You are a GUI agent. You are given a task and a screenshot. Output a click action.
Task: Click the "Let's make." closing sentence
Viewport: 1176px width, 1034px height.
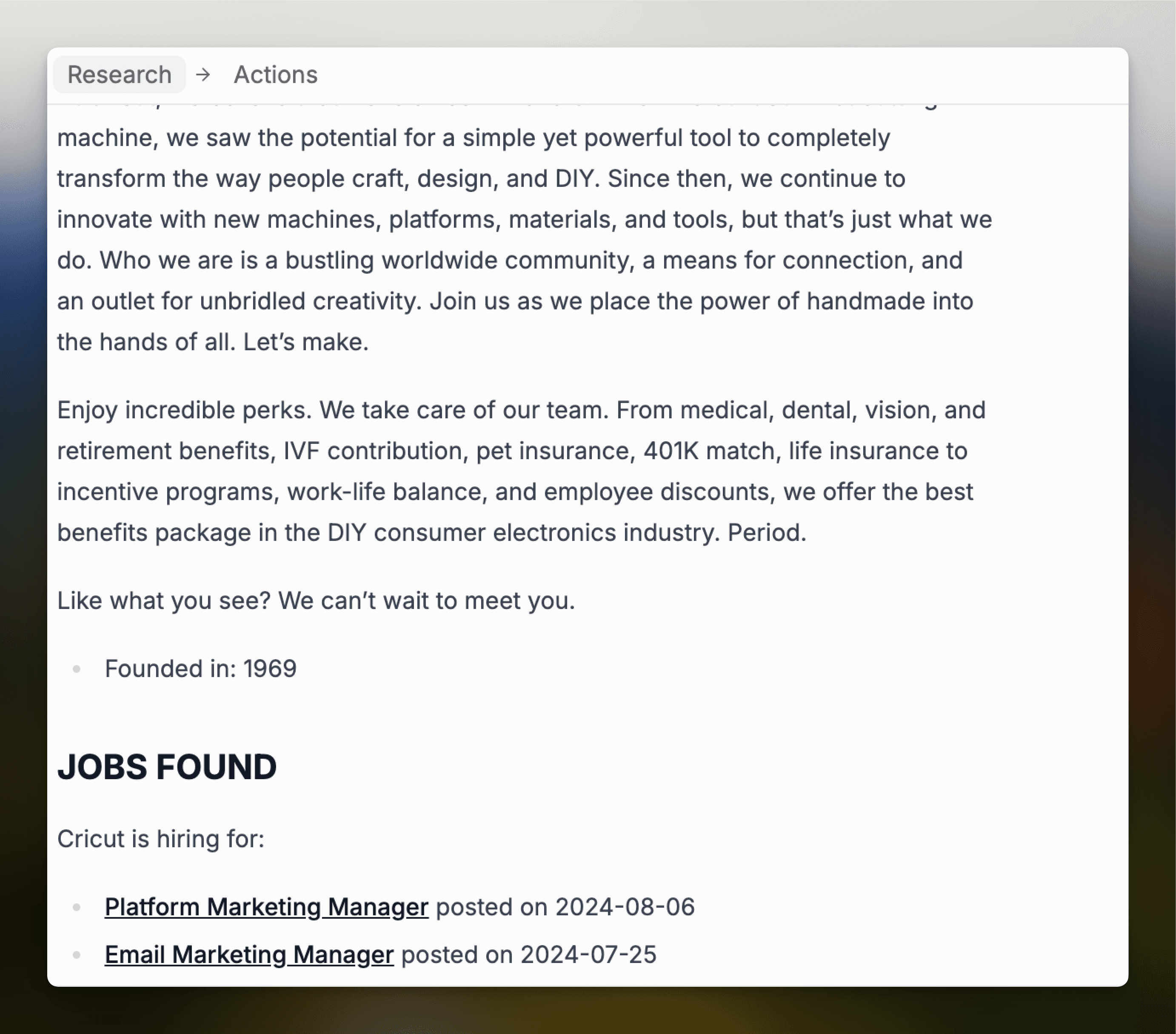pos(305,343)
